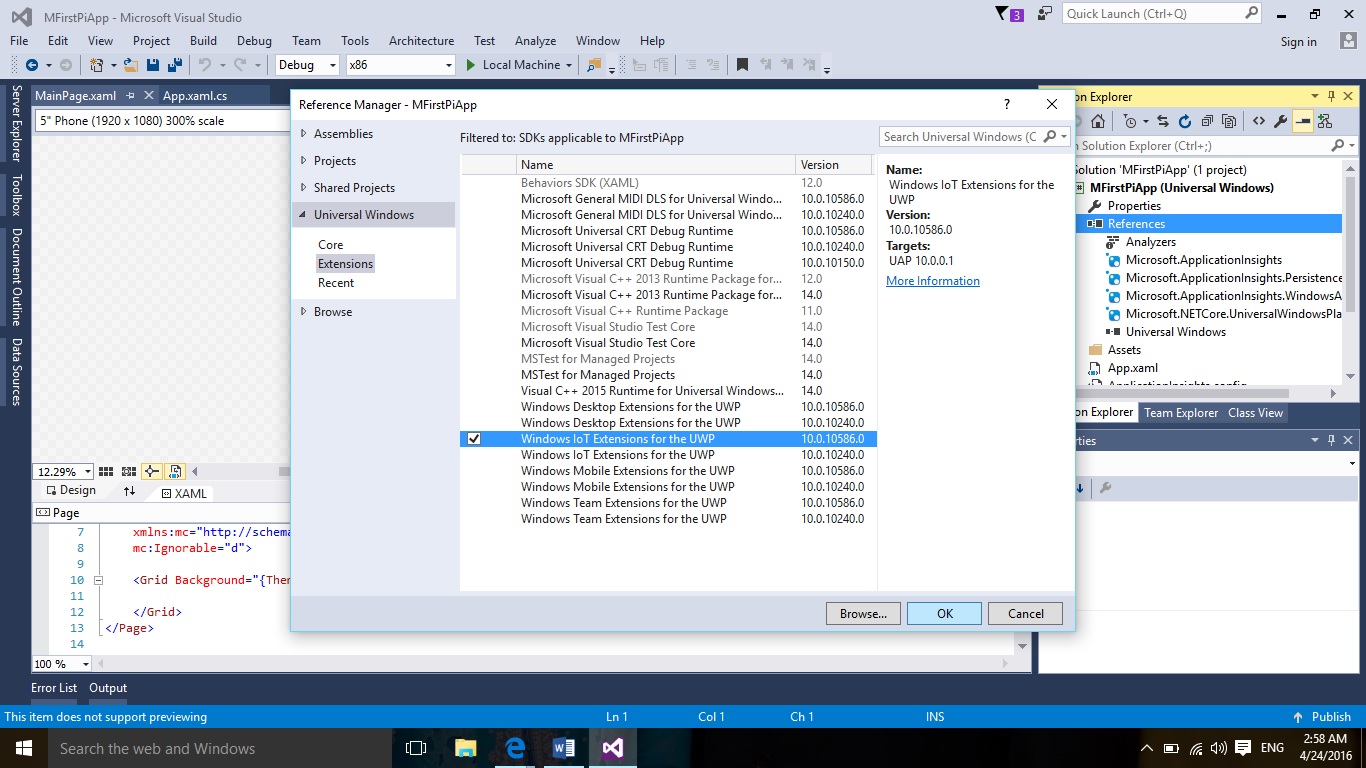Click the Version column header
This screenshot has width=1366, height=768.
click(834, 165)
